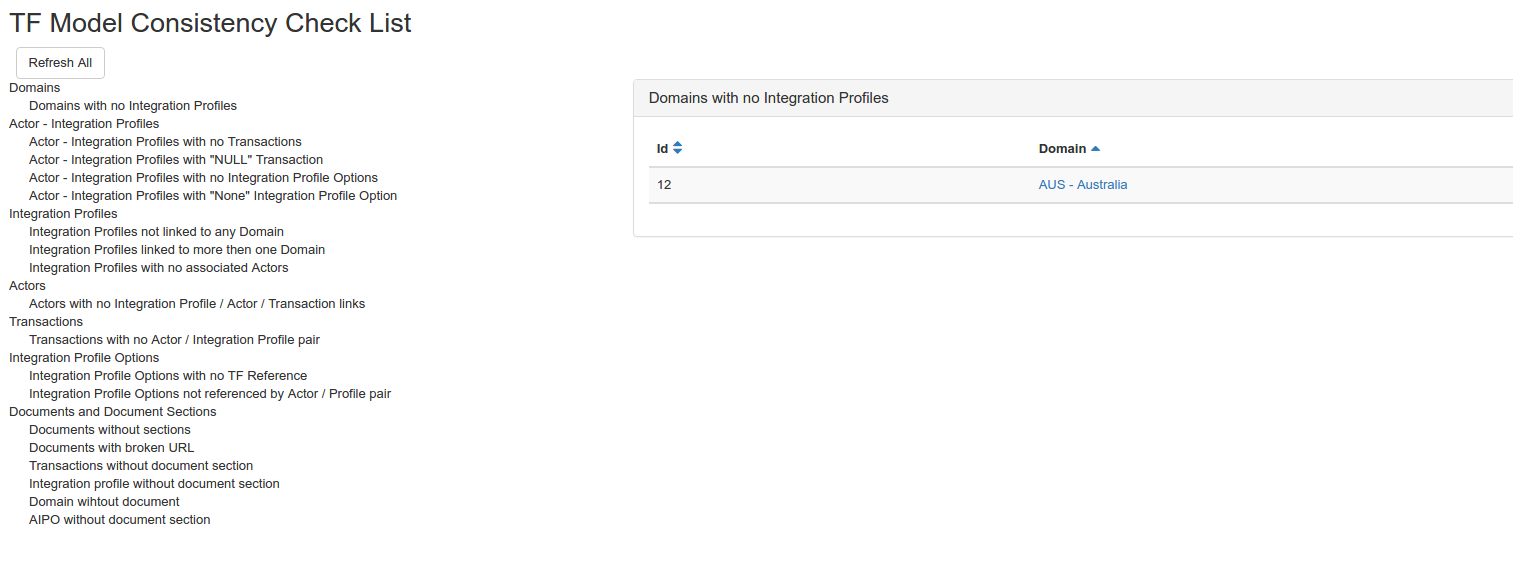The image size is (1513, 562).
Task: Show Transactions without document section
Action: click(141, 466)
